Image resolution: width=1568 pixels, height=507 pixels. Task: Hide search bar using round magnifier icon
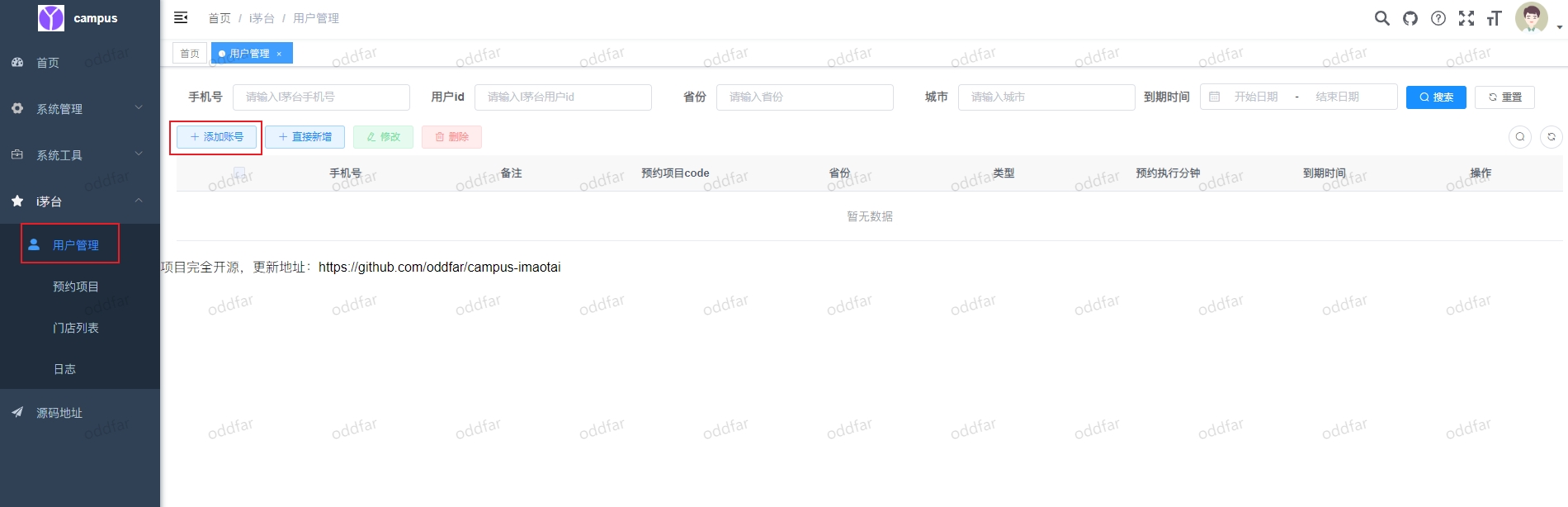pos(1520,137)
